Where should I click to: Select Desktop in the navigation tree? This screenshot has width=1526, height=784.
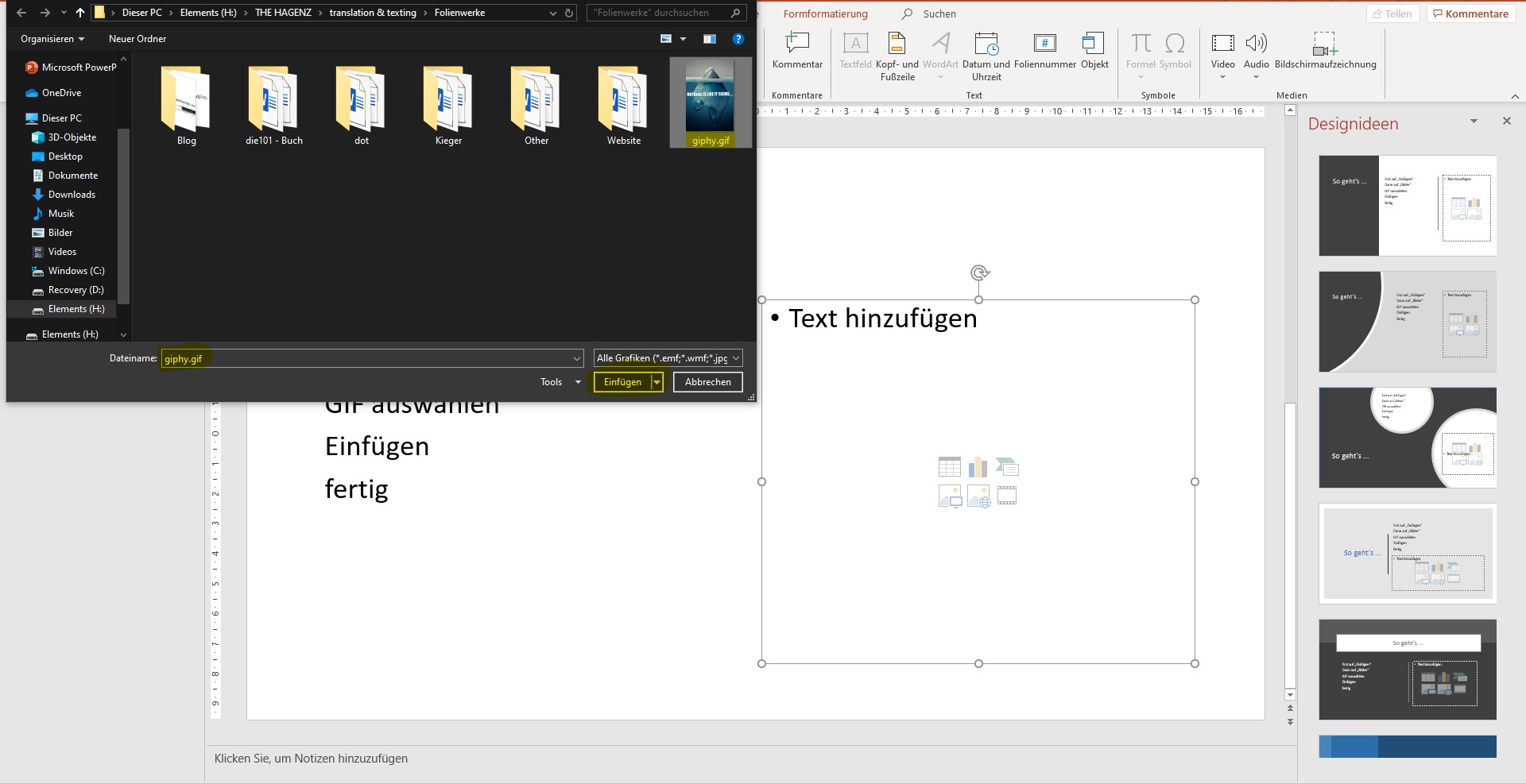click(x=65, y=156)
